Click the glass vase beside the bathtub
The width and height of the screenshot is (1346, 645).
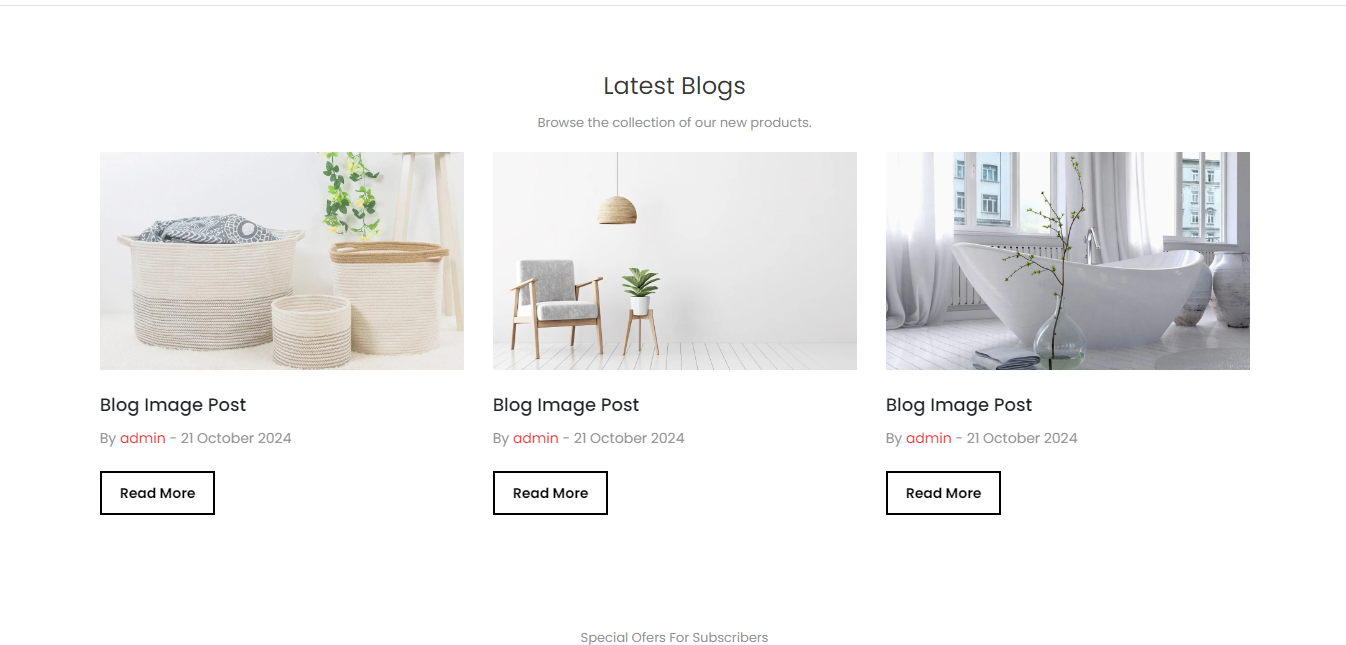(1060, 336)
